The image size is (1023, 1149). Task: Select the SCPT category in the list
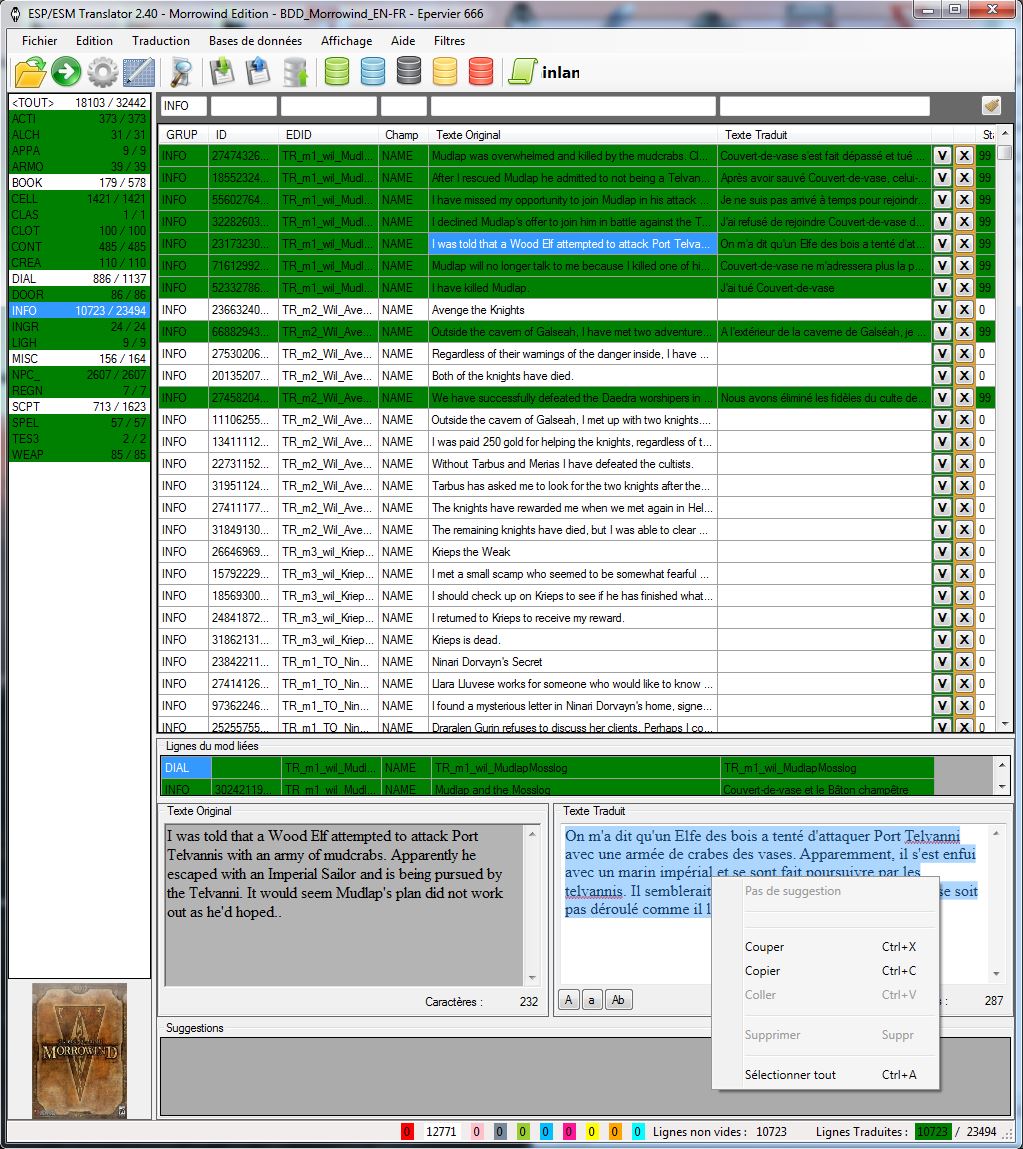pyautogui.click(x=79, y=407)
